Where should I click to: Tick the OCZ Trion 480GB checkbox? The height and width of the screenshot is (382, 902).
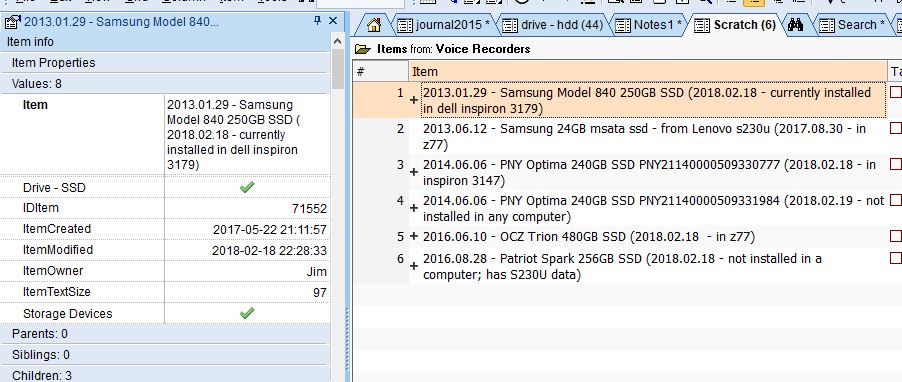tap(896, 236)
